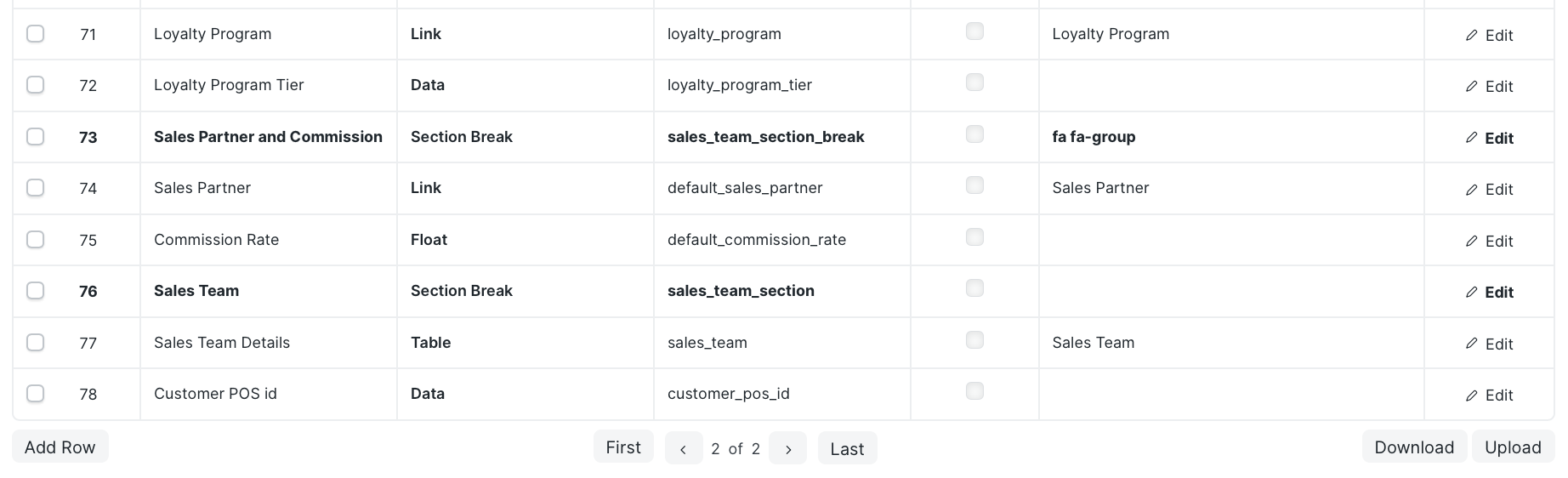Image resolution: width=1568 pixels, height=478 pixels.
Task: Click the pencil icon for Loyalty Program Tier row
Action: tap(1472, 87)
